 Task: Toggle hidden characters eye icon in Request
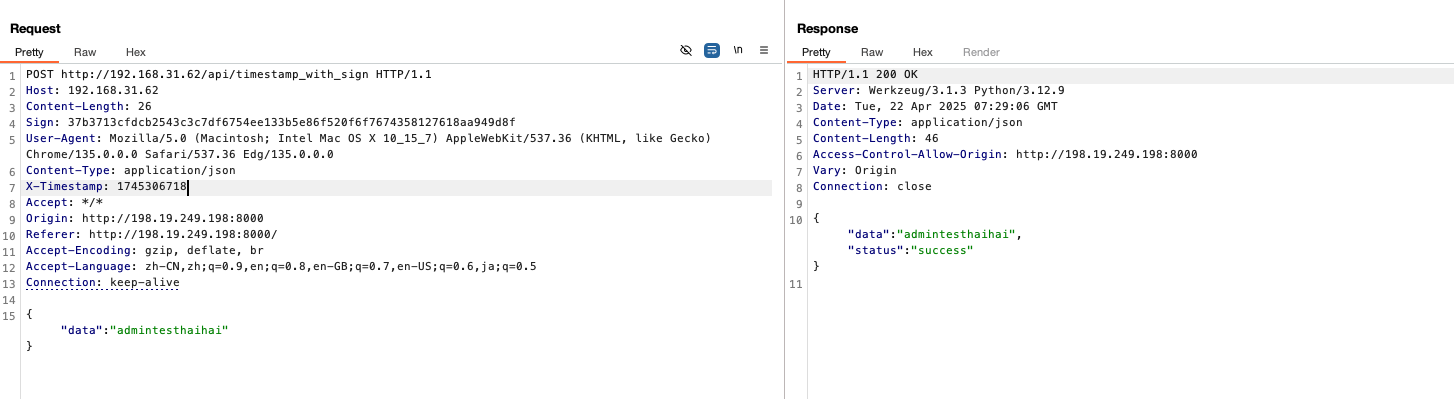click(686, 50)
